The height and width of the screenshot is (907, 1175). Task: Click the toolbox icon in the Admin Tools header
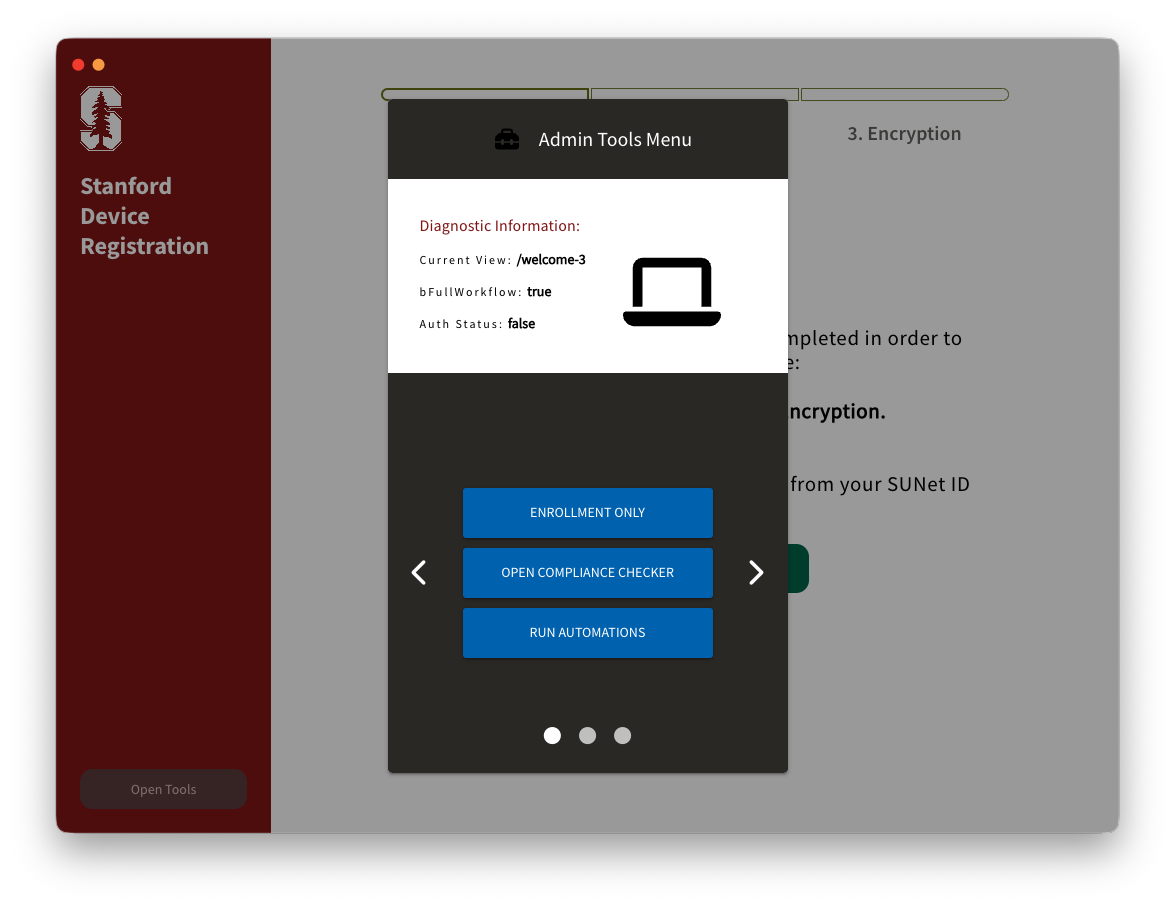[507, 140]
